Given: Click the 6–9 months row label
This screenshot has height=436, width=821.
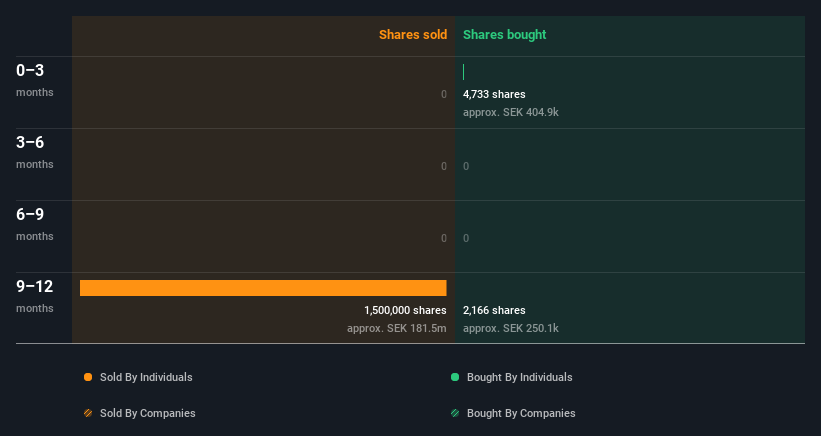Looking at the screenshot, I should (35, 225).
